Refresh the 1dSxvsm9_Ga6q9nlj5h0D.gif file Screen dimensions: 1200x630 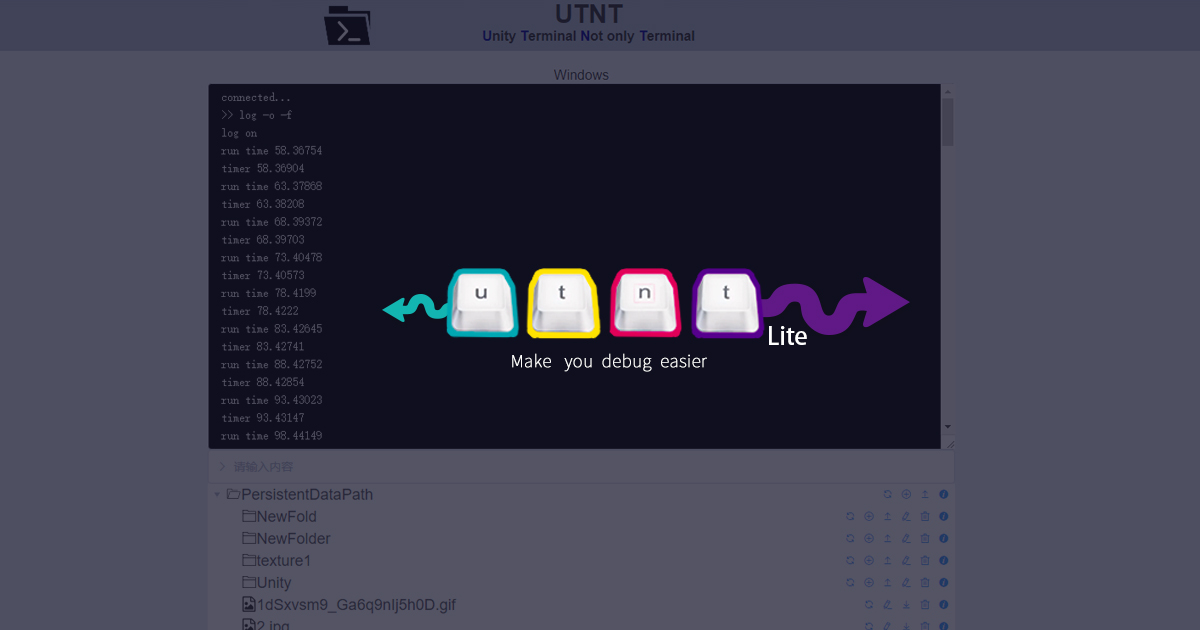click(869, 604)
